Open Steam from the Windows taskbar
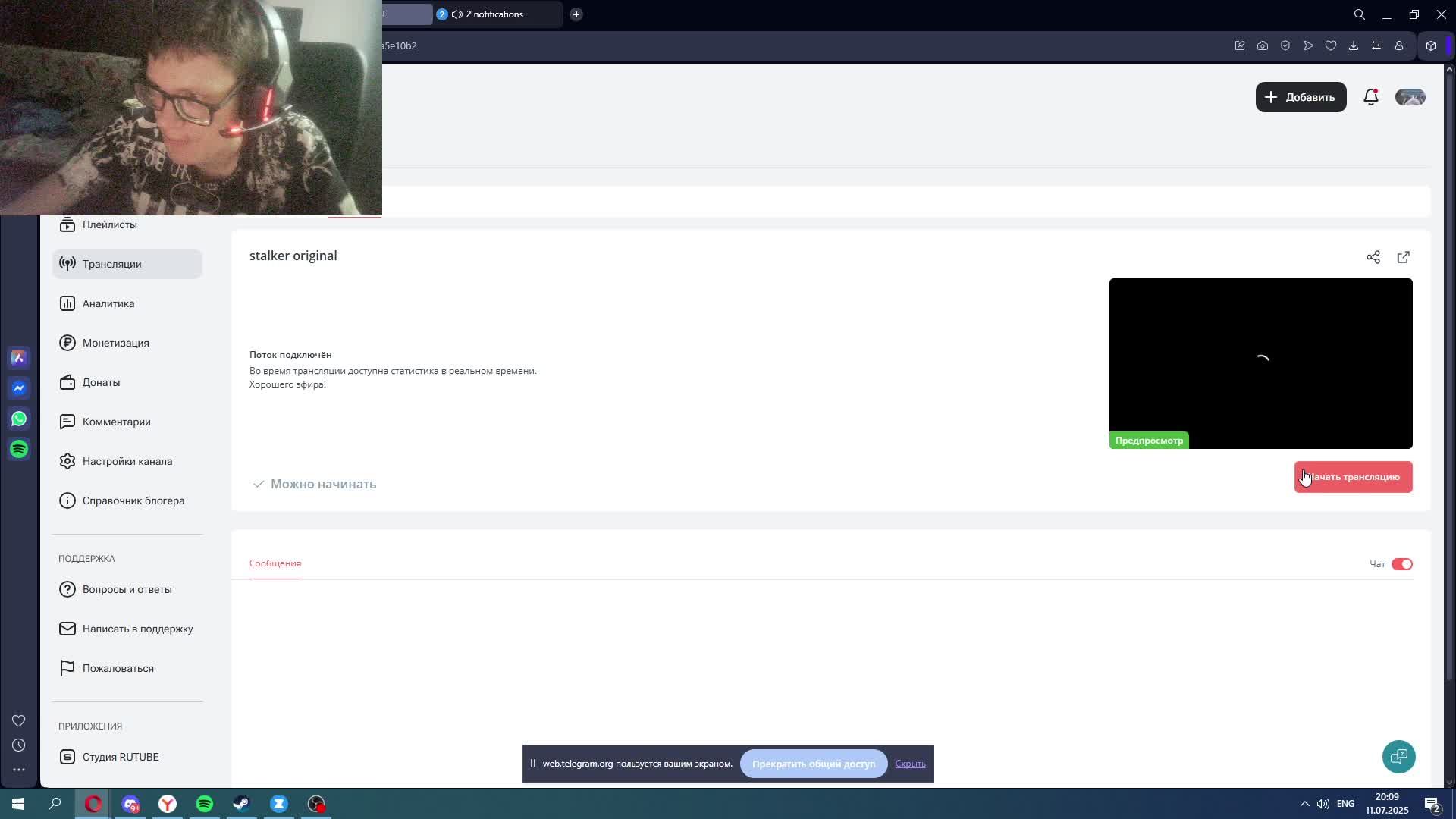Viewport: 1456px width, 819px height. pyautogui.click(x=242, y=804)
